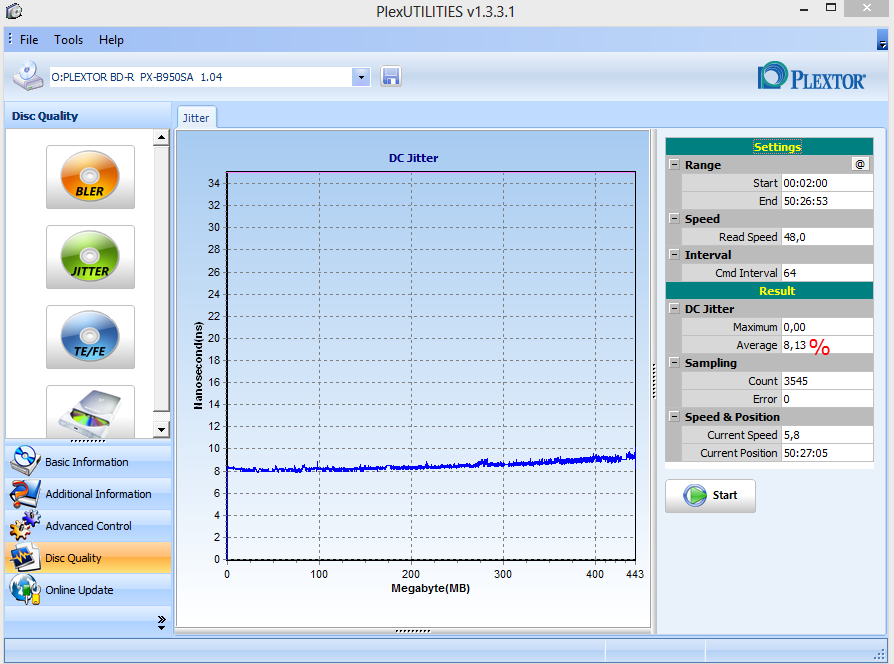
Task: Click the splitter grip under the disc test list
Action: [88, 441]
